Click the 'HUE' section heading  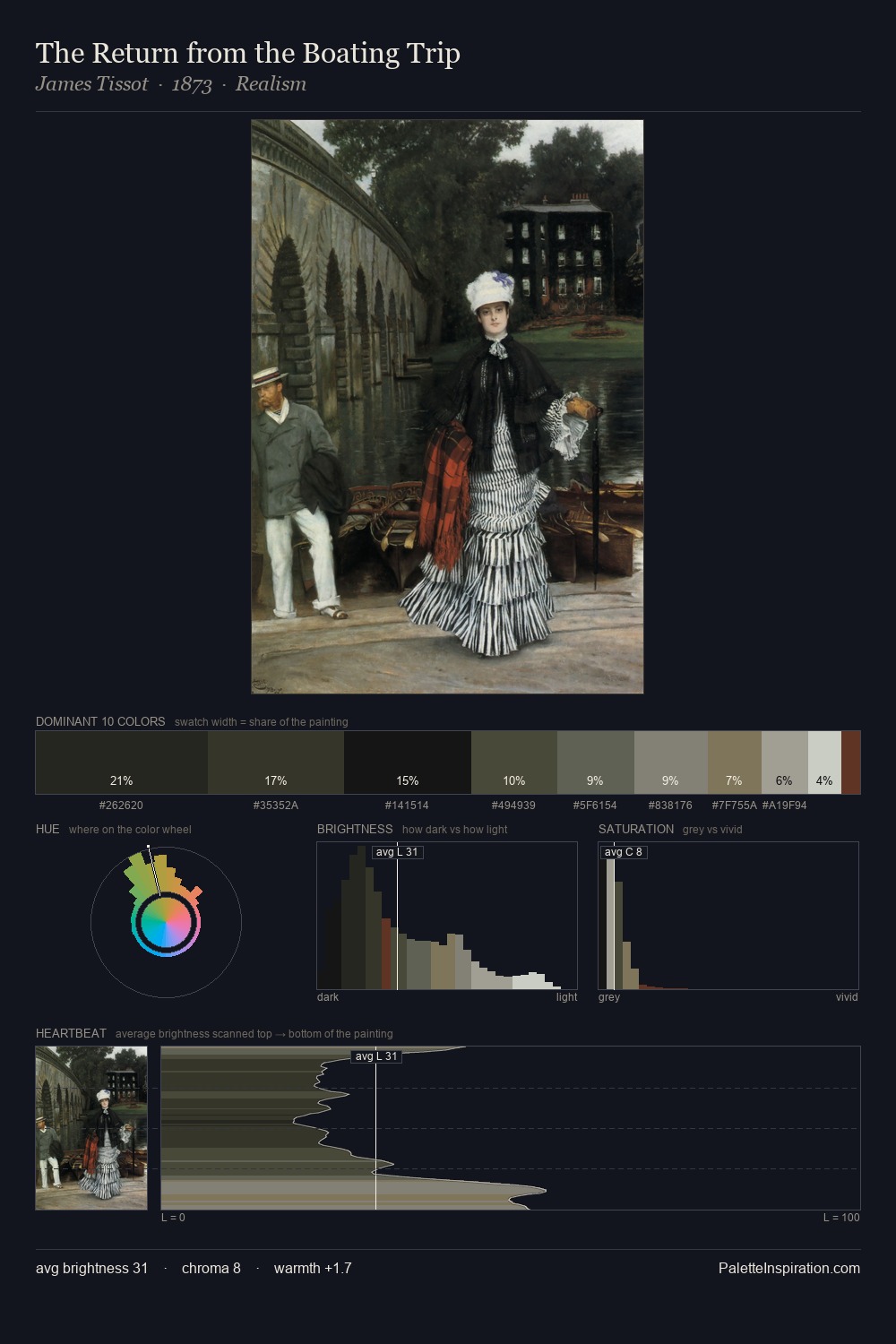[x=47, y=829]
